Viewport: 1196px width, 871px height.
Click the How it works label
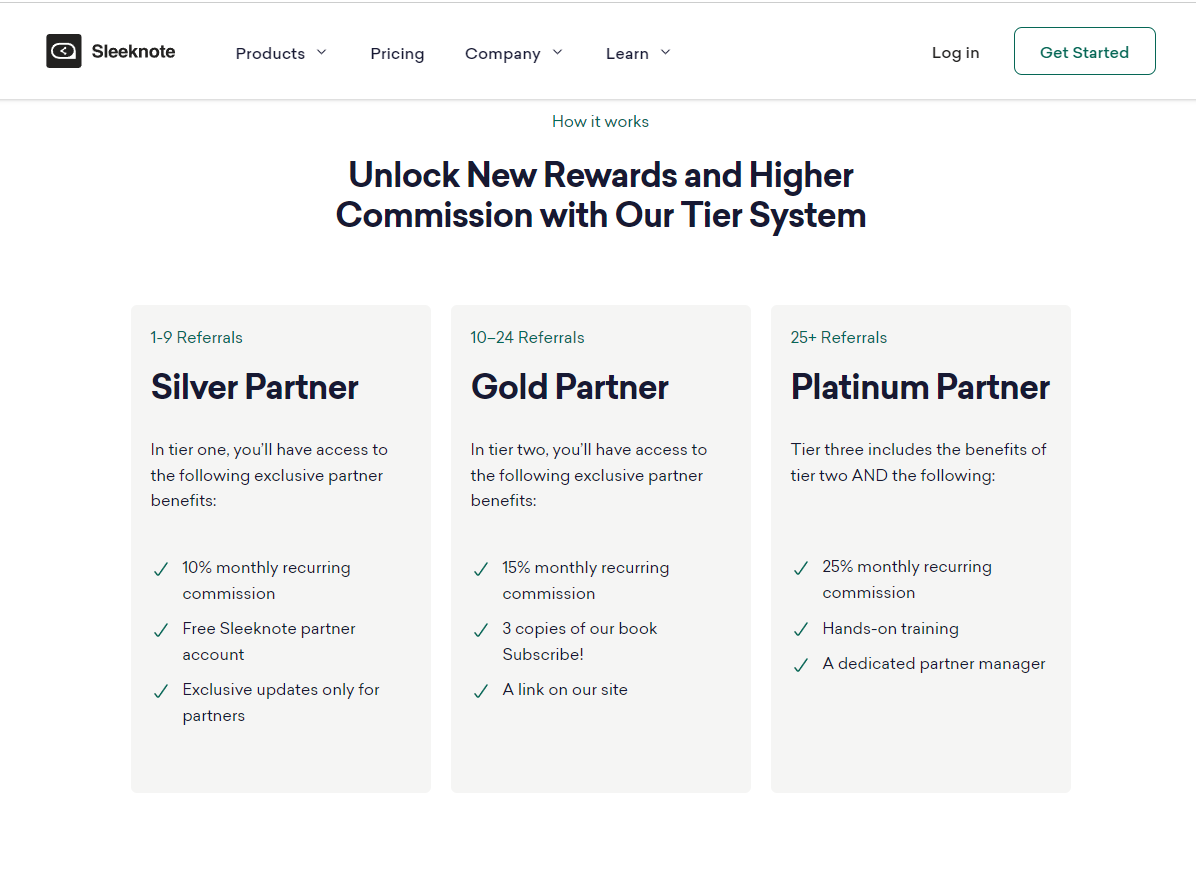600,121
